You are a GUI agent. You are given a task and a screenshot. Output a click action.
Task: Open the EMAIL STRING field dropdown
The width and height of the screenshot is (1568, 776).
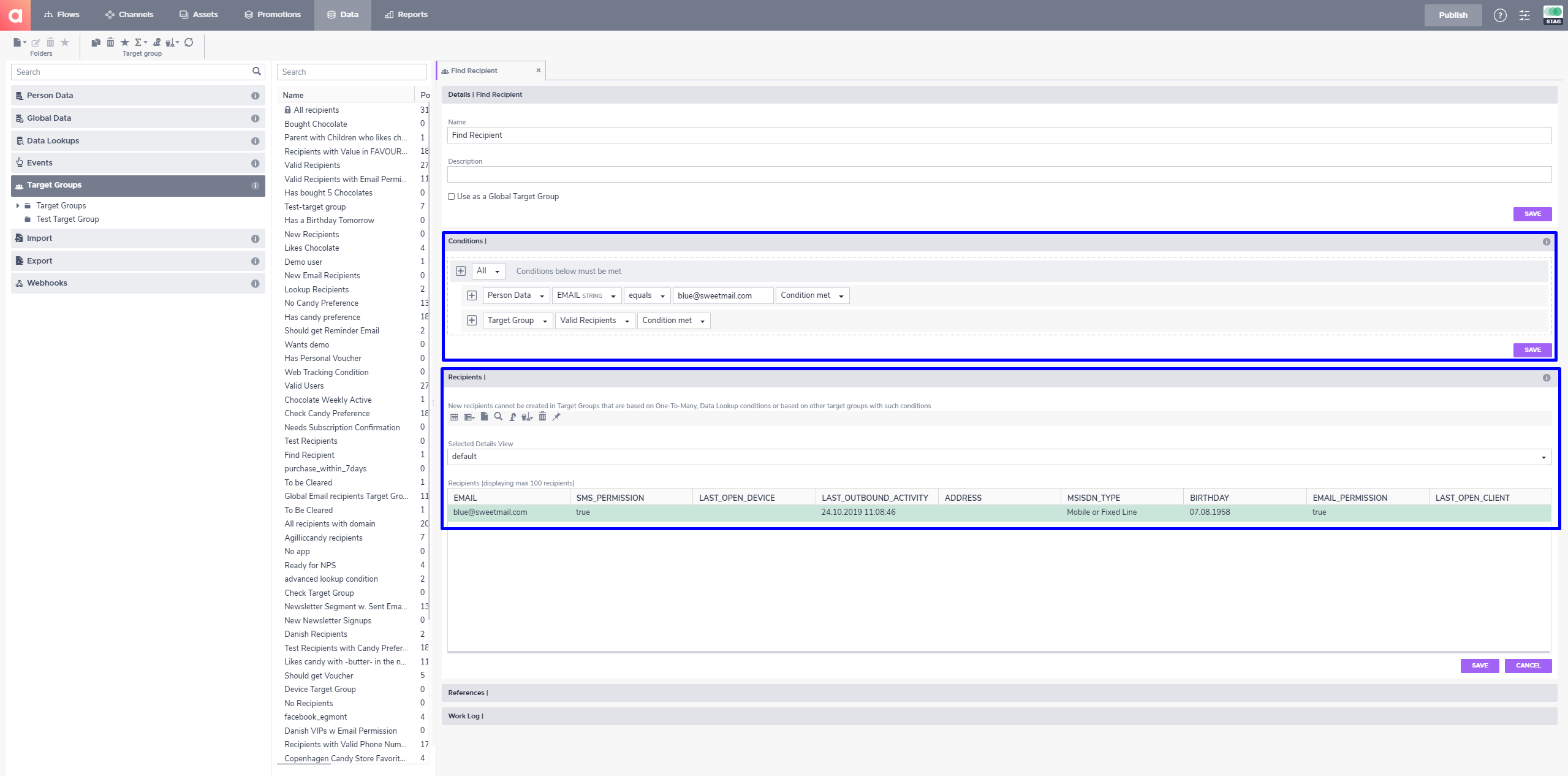586,295
